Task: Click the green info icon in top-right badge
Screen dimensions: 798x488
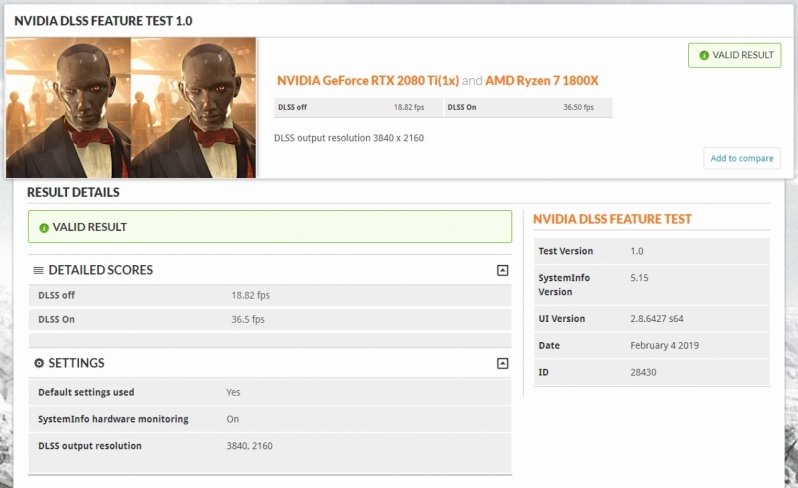Action: pyautogui.click(x=704, y=55)
